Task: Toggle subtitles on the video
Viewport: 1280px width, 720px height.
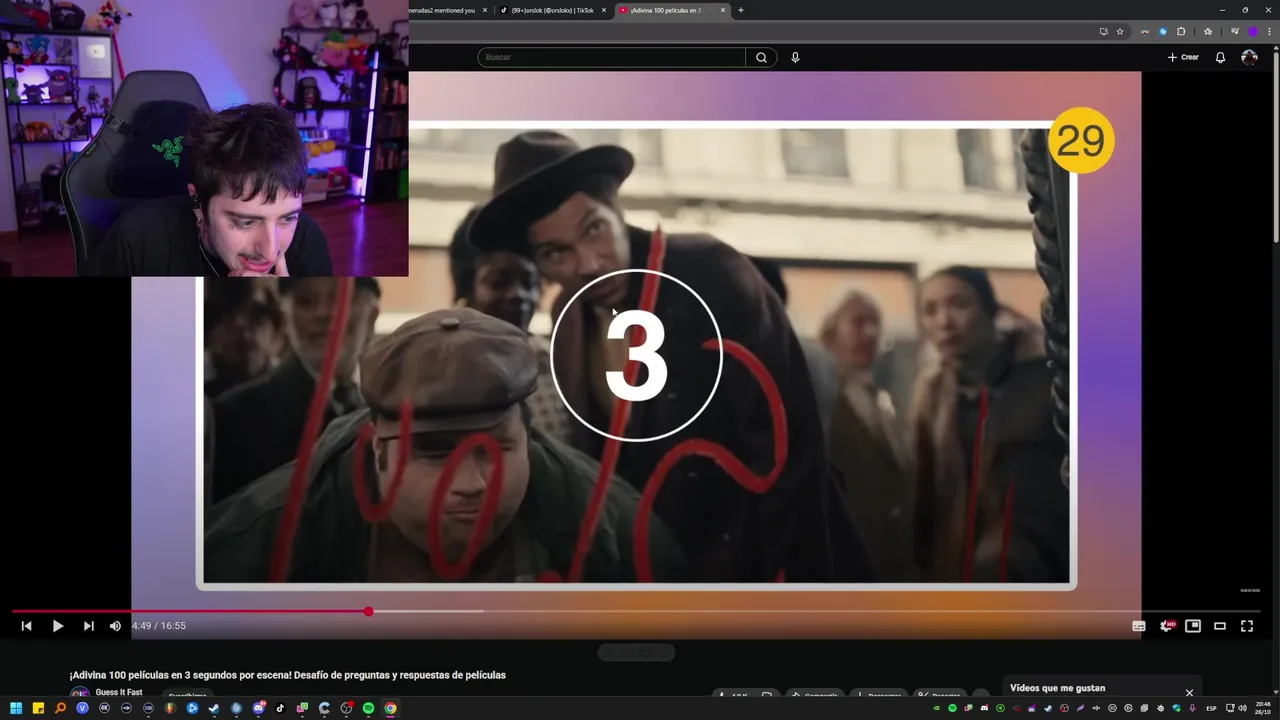Action: point(1138,626)
